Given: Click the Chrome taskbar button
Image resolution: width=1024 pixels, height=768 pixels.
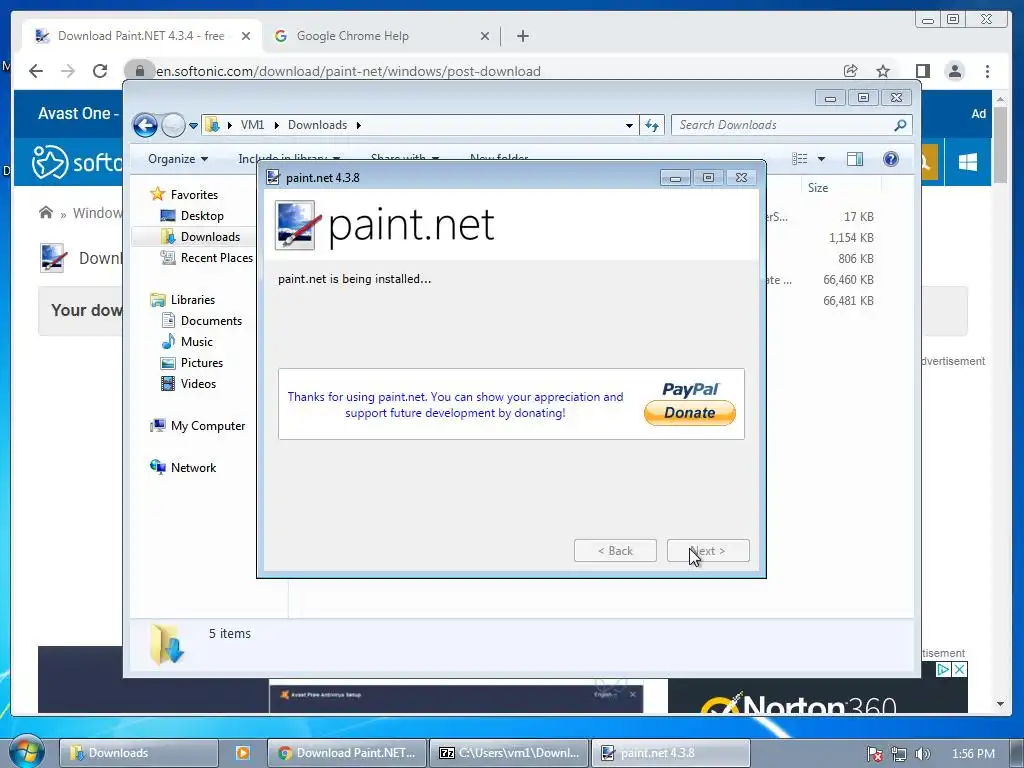Looking at the screenshot, I should pyautogui.click(x=347, y=753).
